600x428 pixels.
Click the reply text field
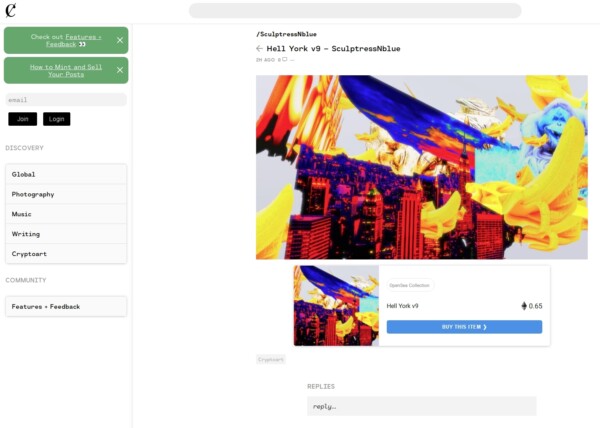(421, 406)
